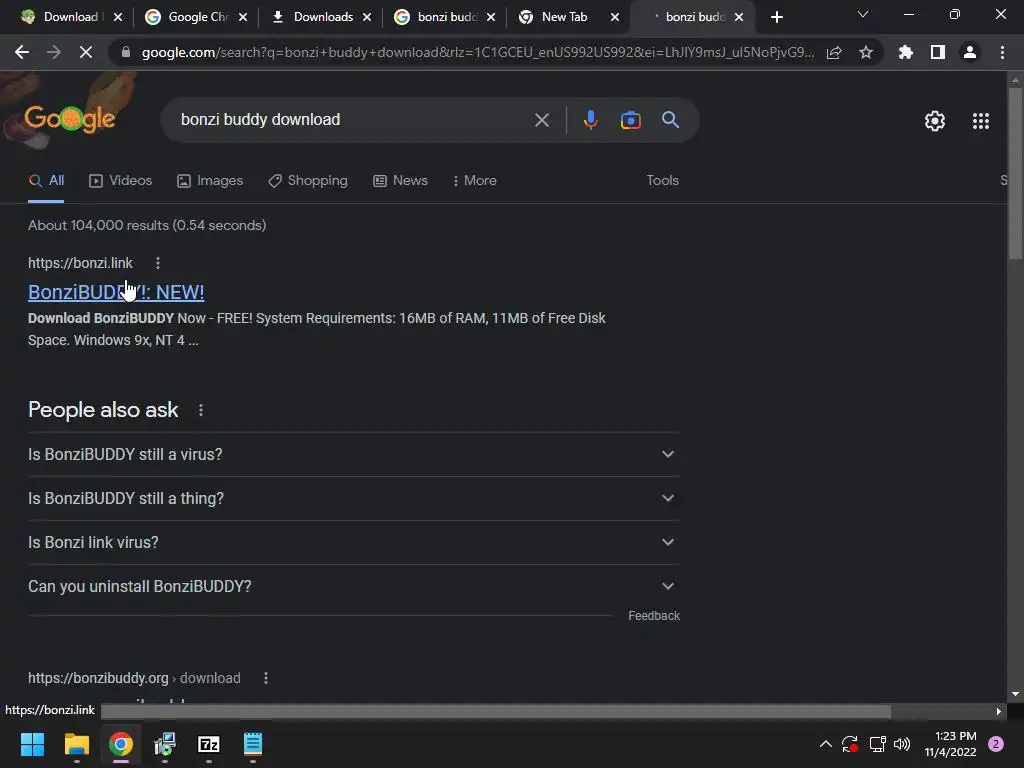
Task: Submit search with magnifier icon
Action: pos(671,120)
